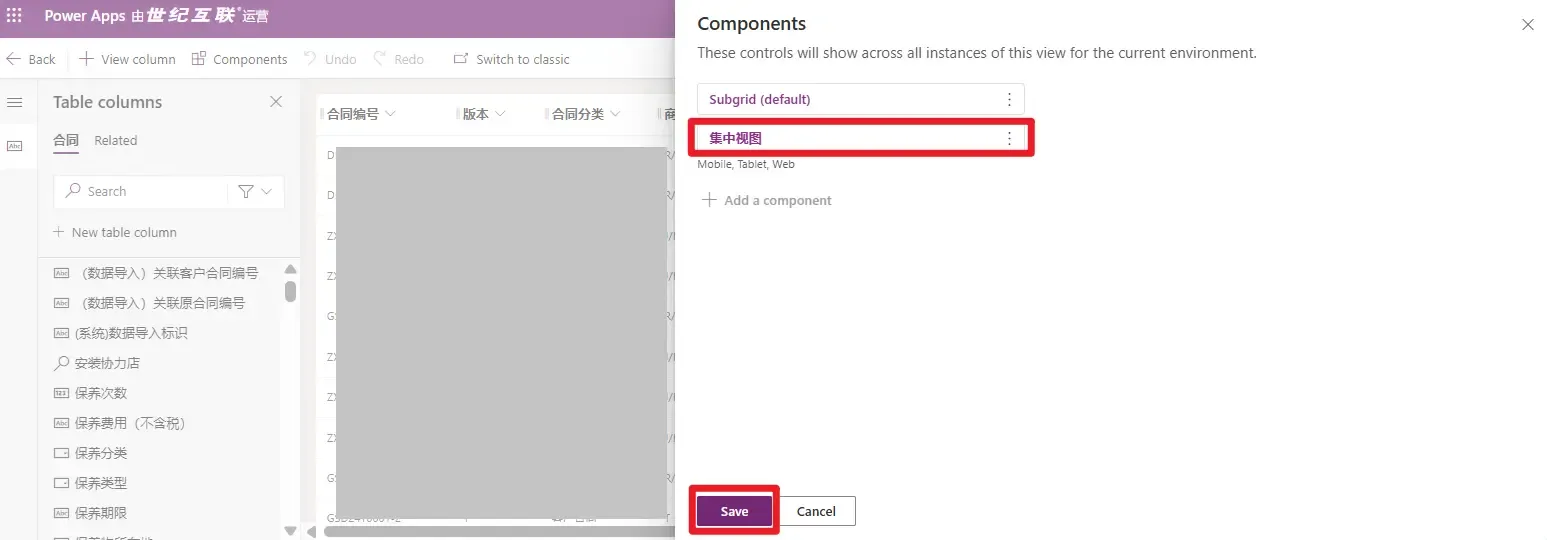1547x540 pixels.
Task: Toggle the hamburger navigation menu
Action: (x=14, y=103)
